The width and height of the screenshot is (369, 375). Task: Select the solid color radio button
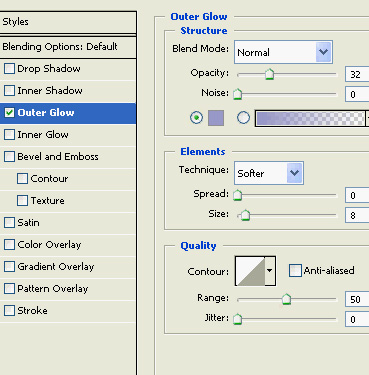coord(196,118)
